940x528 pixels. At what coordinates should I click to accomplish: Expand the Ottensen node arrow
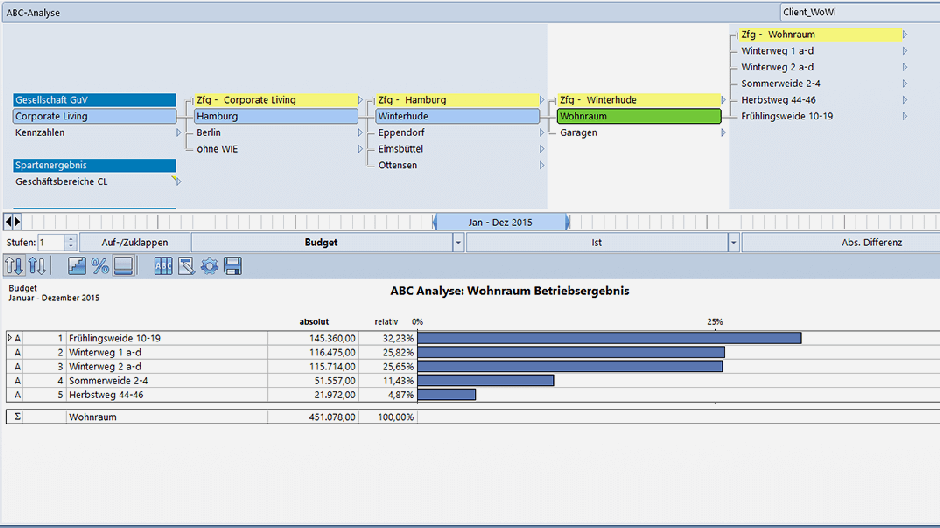click(x=542, y=165)
